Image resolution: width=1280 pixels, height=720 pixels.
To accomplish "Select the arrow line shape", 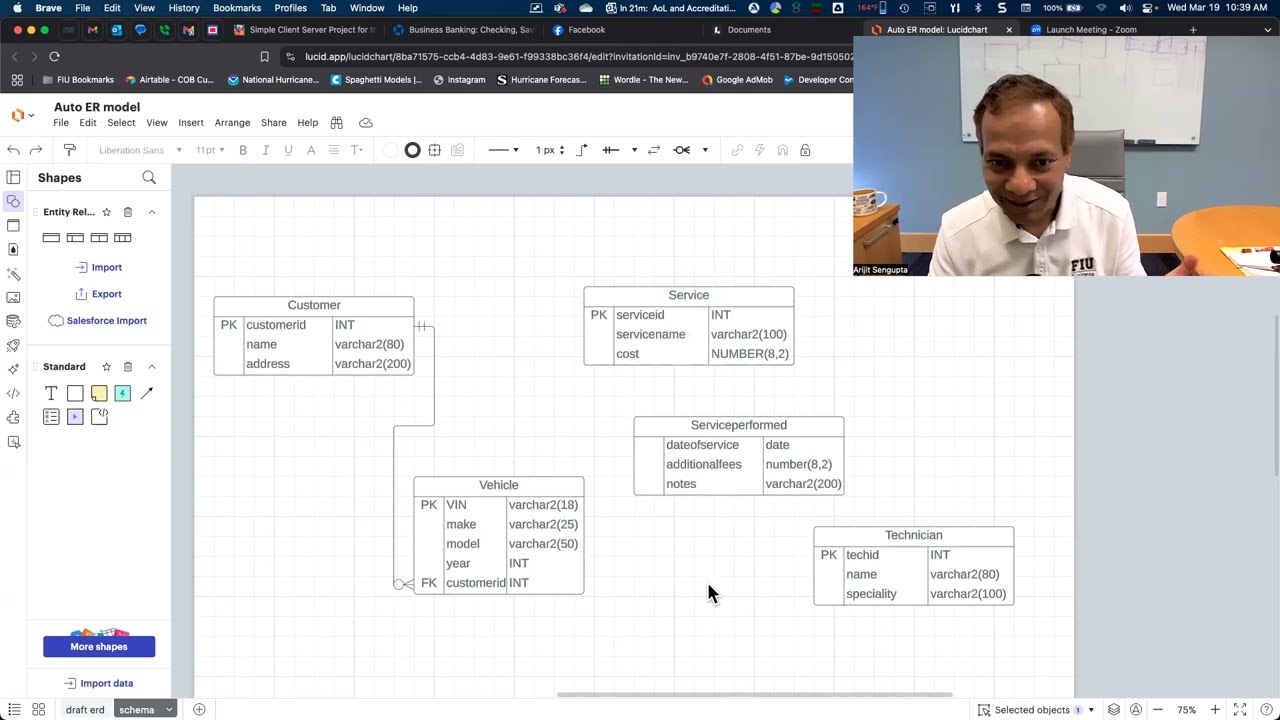I will pyautogui.click(x=146, y=393).
